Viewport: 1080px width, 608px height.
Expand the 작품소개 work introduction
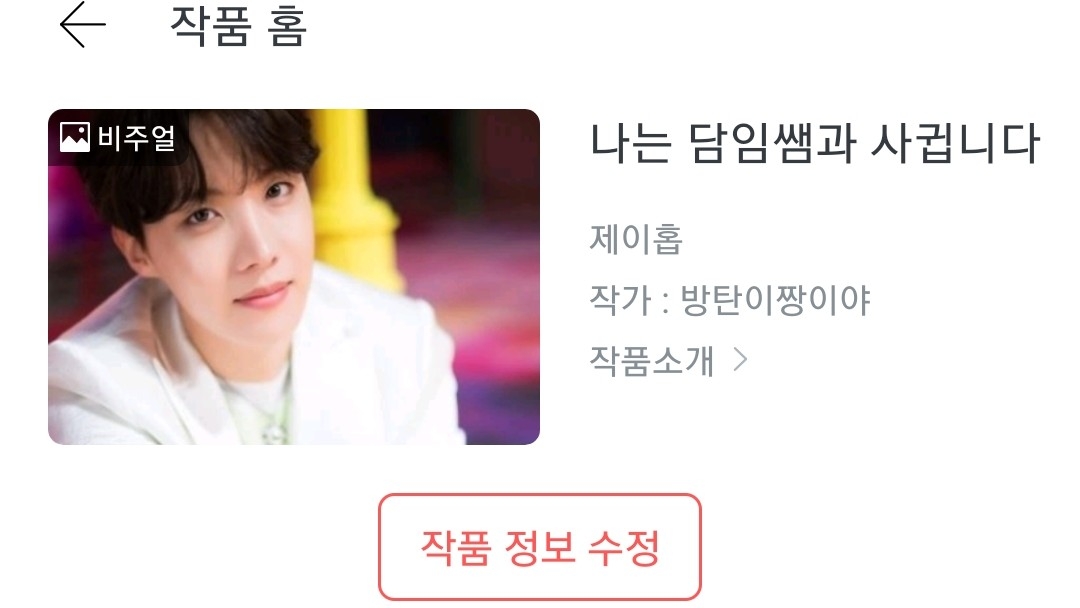tap(668, 360)
